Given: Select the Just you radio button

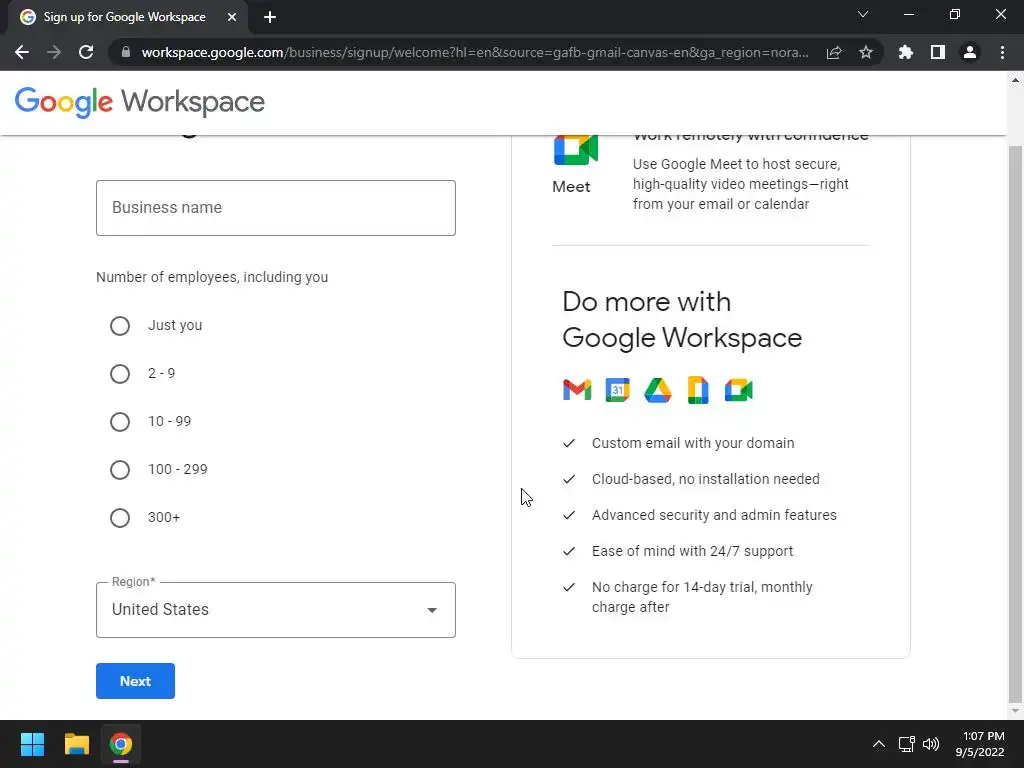Looking at the screenshot, I should pos(120,326).
